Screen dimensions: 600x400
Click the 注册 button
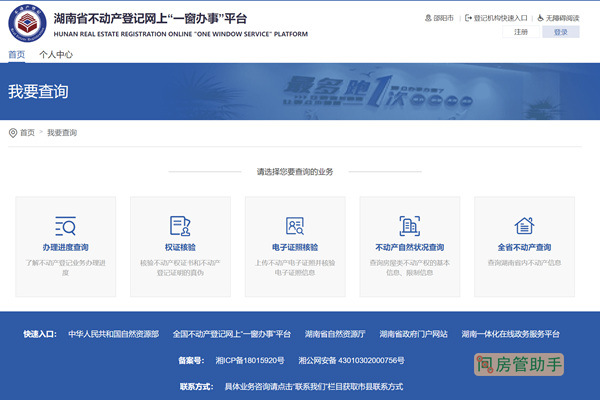coord(521,32)
